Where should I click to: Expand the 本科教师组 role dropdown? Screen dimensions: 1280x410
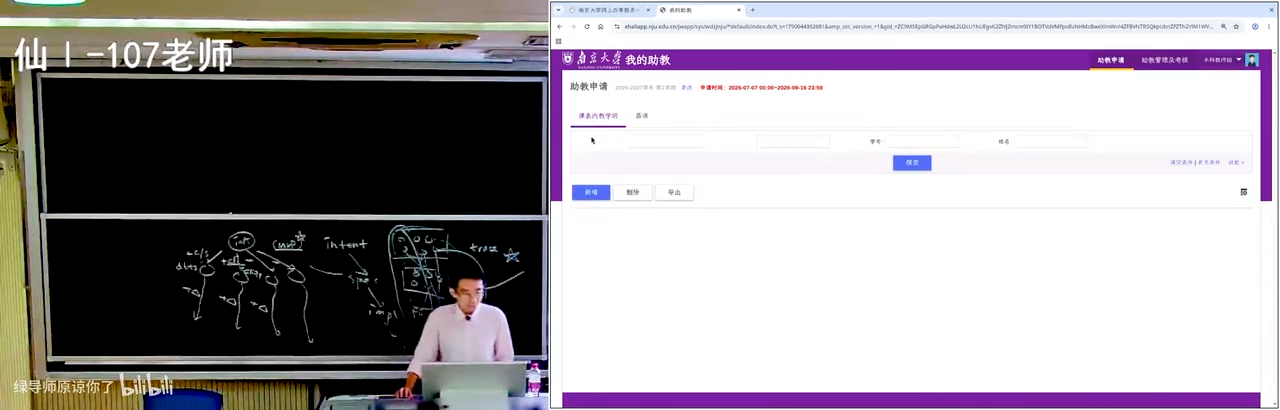click(1222, 60)
